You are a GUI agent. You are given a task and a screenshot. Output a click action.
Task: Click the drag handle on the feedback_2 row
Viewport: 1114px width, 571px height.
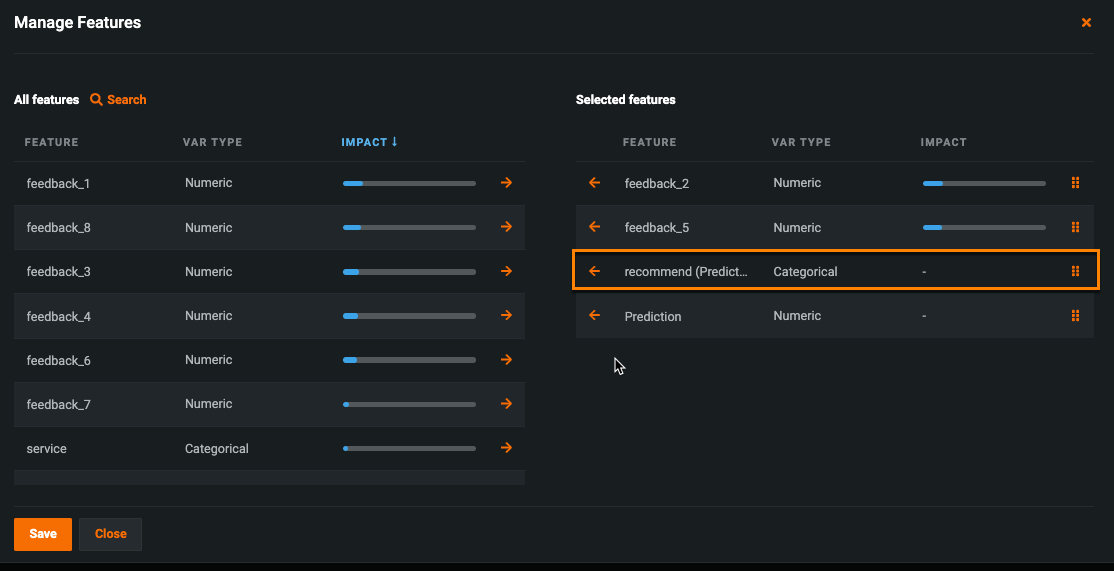[x=1075, y=183]
